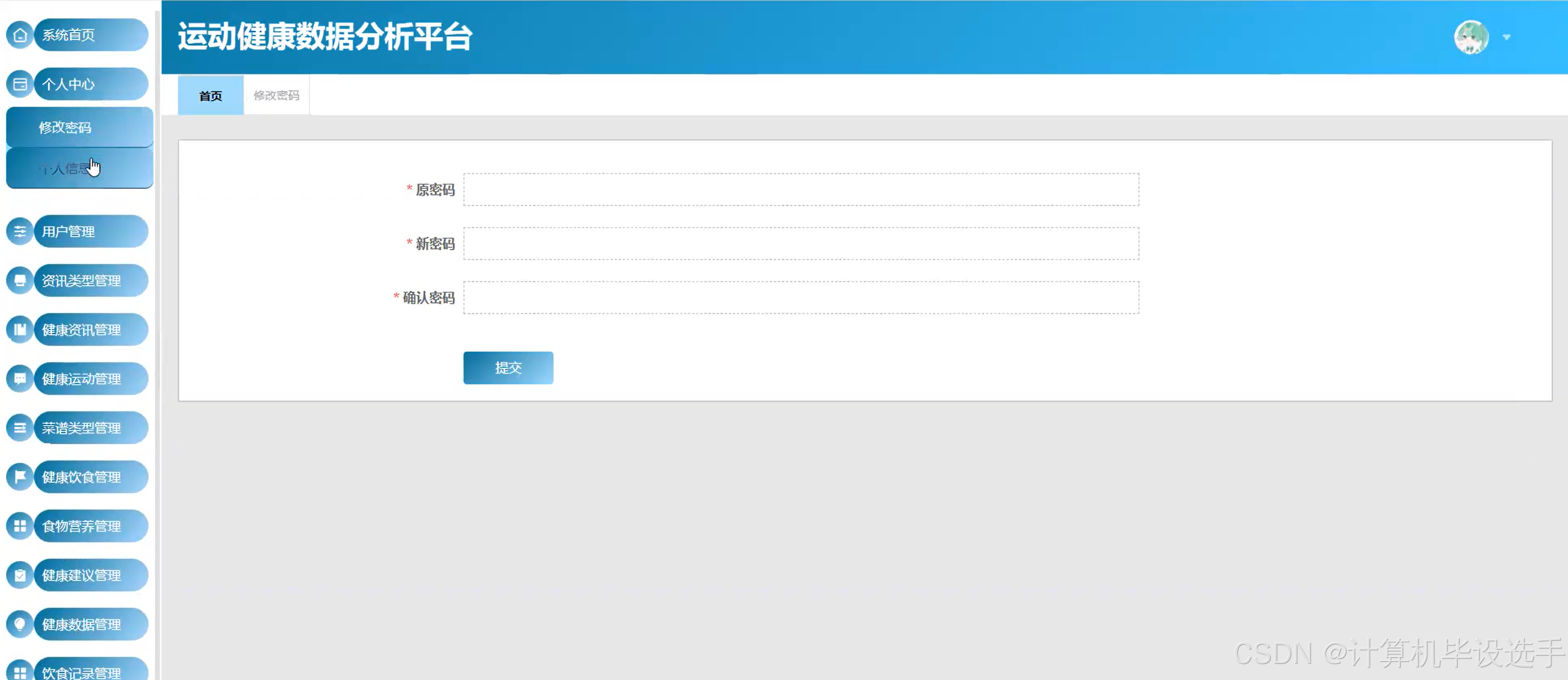
Task: Click the 新密码 field label
Action: point(435,244)
